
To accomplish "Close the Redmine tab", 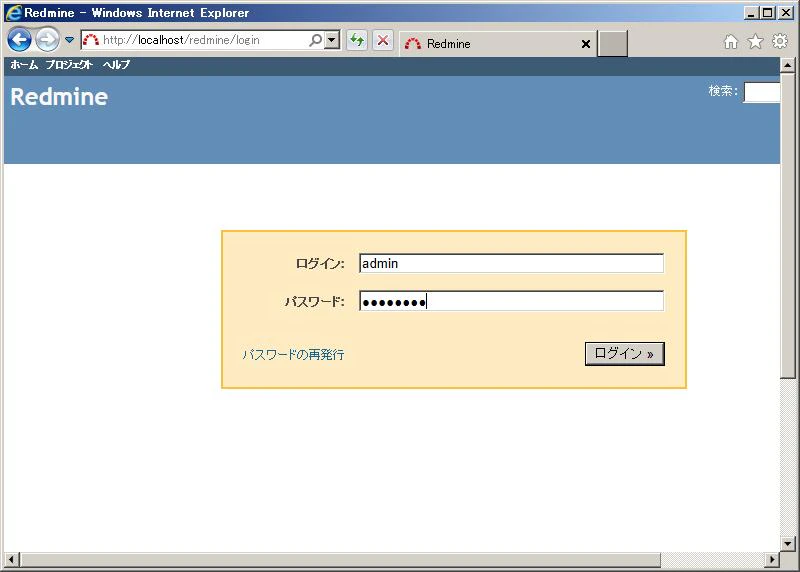I will pos(586,44).
